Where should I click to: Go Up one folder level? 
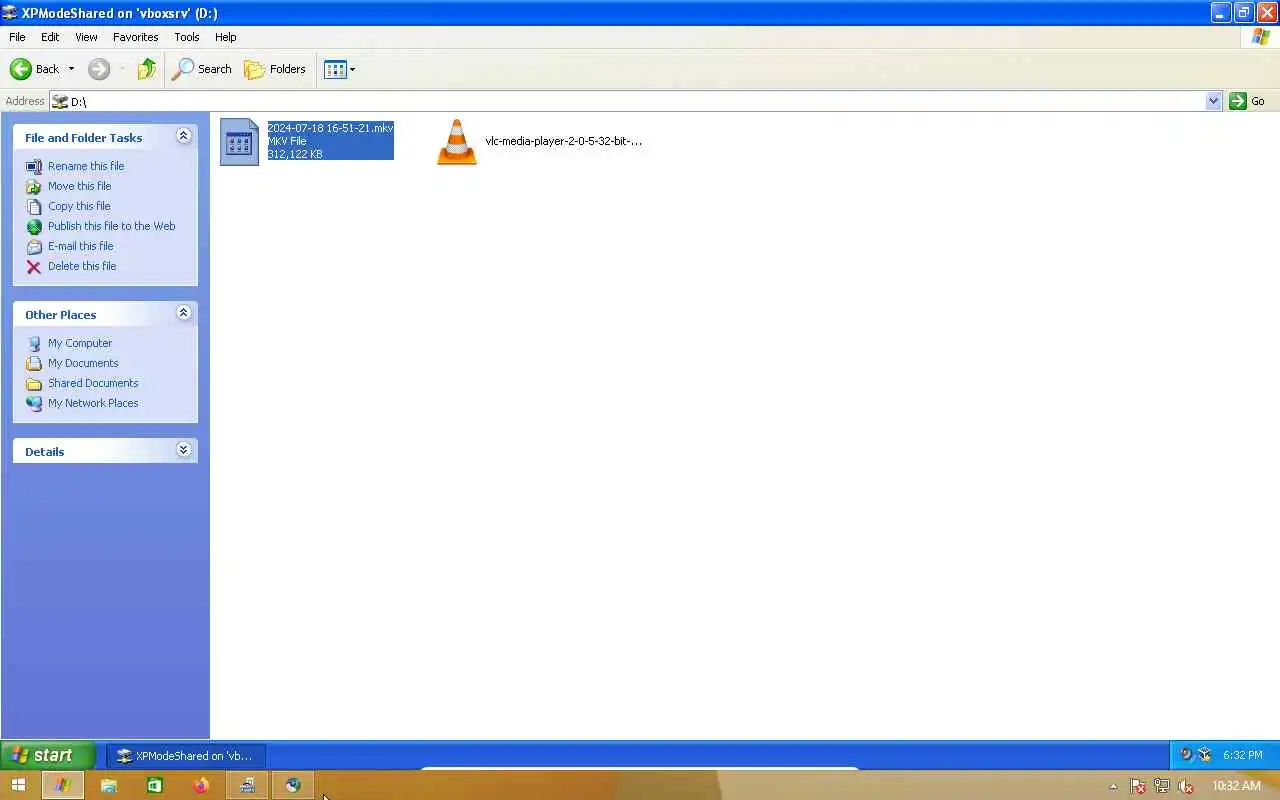pos(147,69)
